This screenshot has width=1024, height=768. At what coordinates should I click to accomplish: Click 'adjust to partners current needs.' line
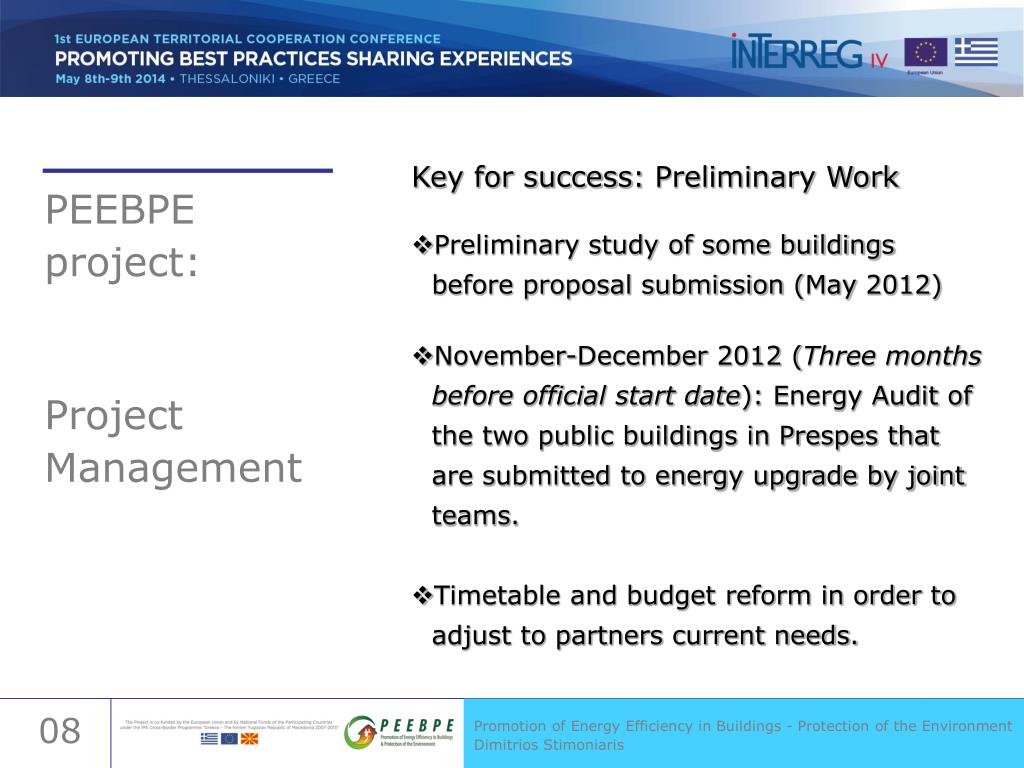[x=645, y=635]
